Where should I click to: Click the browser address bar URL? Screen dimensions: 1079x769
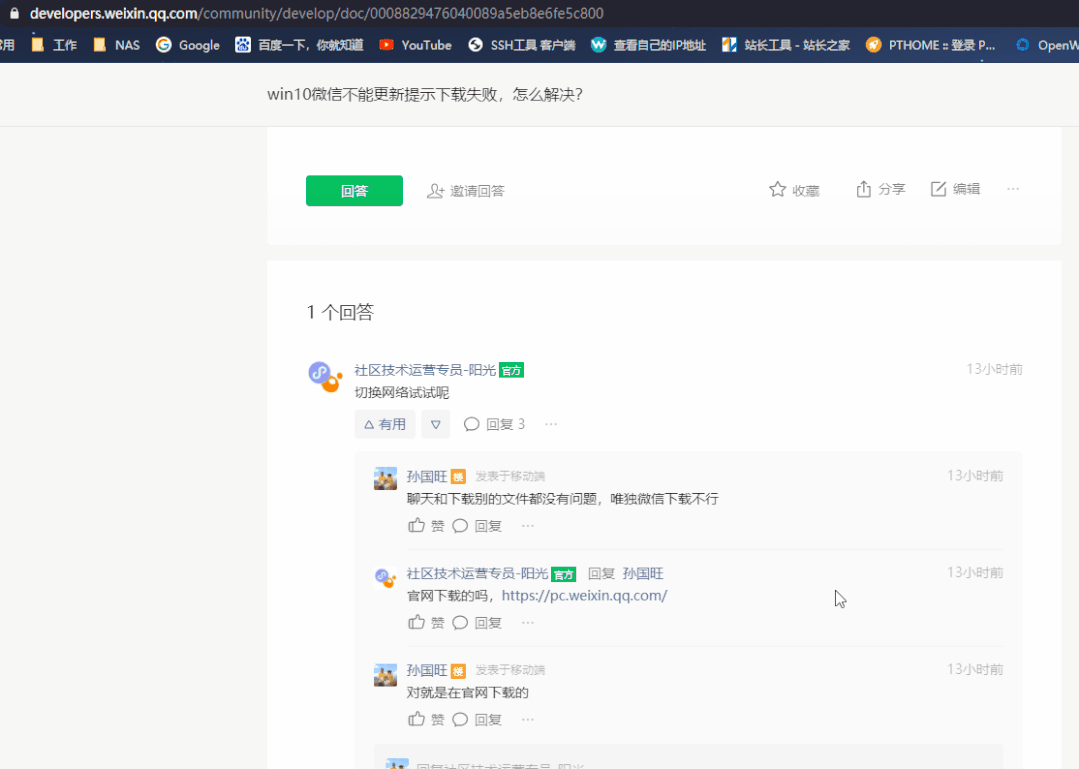click(317, 13)
